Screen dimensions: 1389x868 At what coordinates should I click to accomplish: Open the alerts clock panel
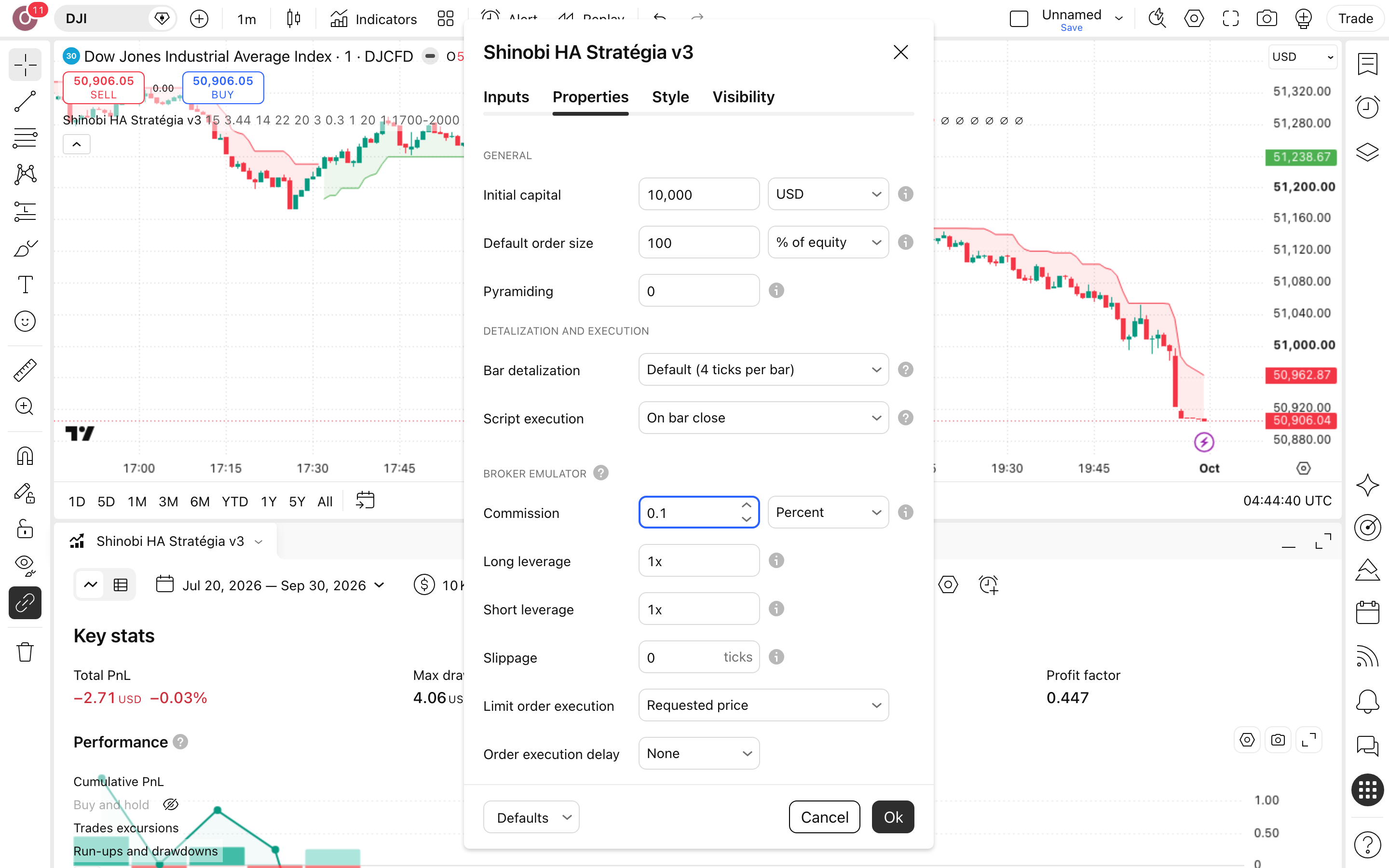point(1367,108)
